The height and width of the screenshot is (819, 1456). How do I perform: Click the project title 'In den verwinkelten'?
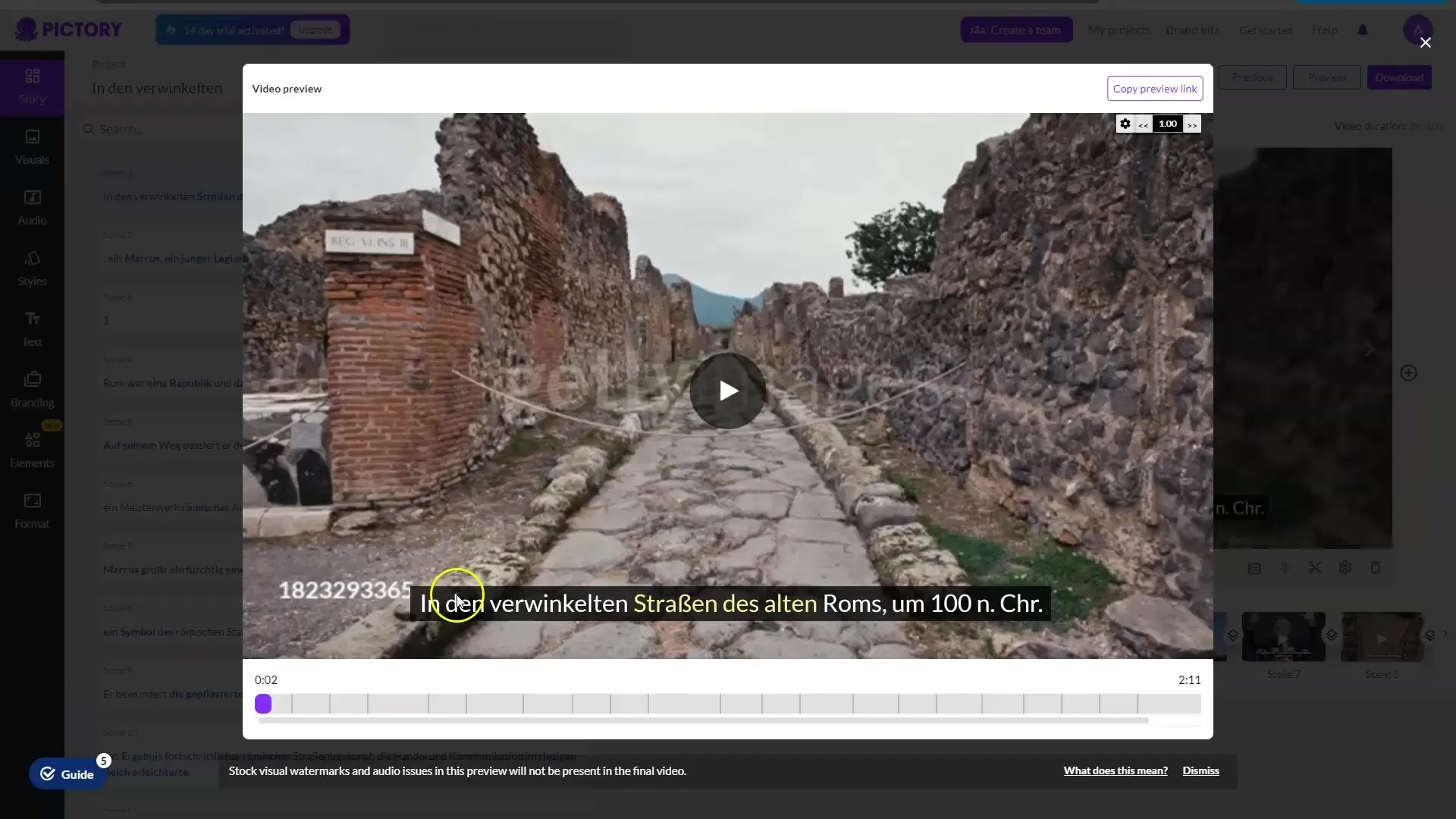pyautogui.click(x=157, y=88)
